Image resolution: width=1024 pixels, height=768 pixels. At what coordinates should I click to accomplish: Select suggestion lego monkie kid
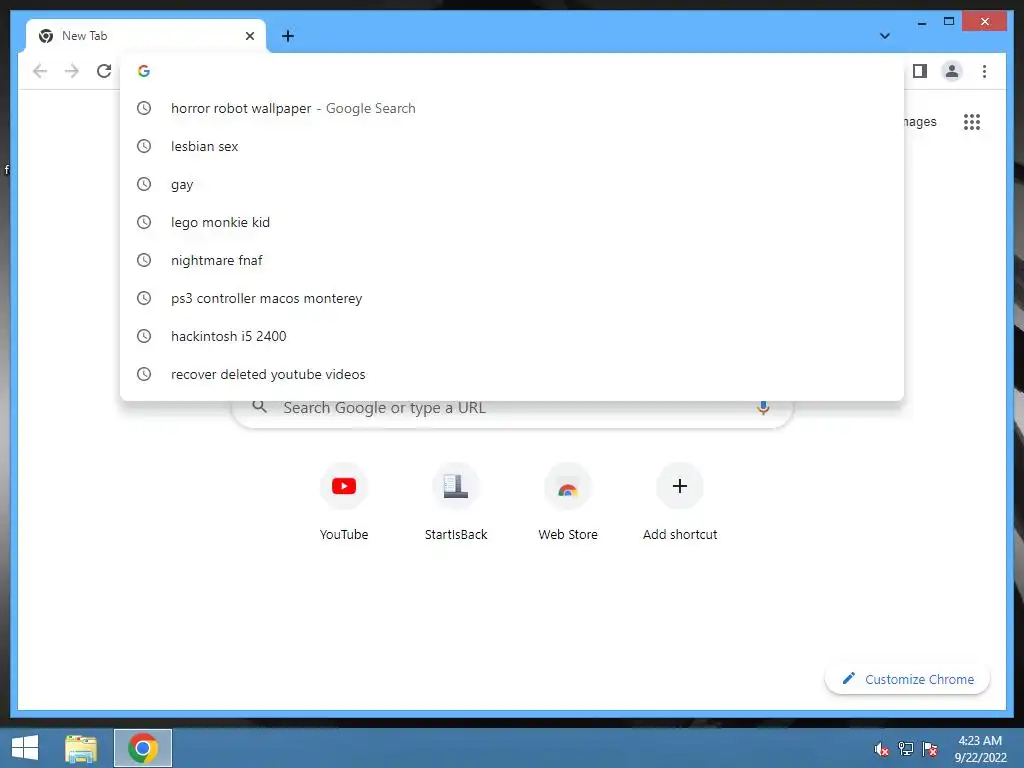click(512, 222)
